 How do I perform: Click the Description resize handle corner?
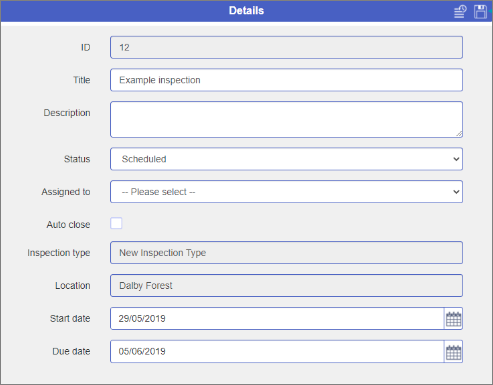(x=459, y=134)
